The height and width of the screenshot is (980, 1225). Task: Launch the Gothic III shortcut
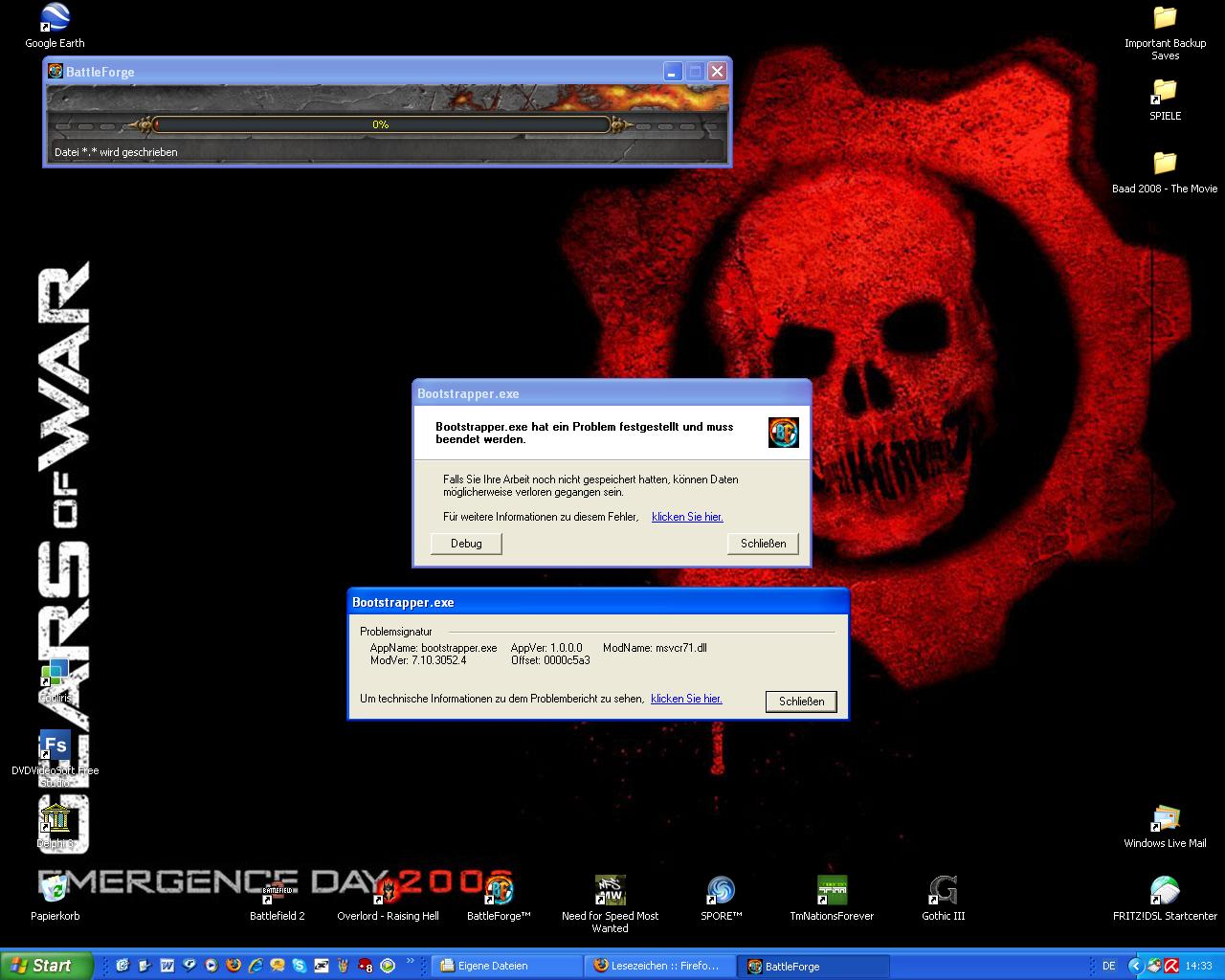(943, 899)
